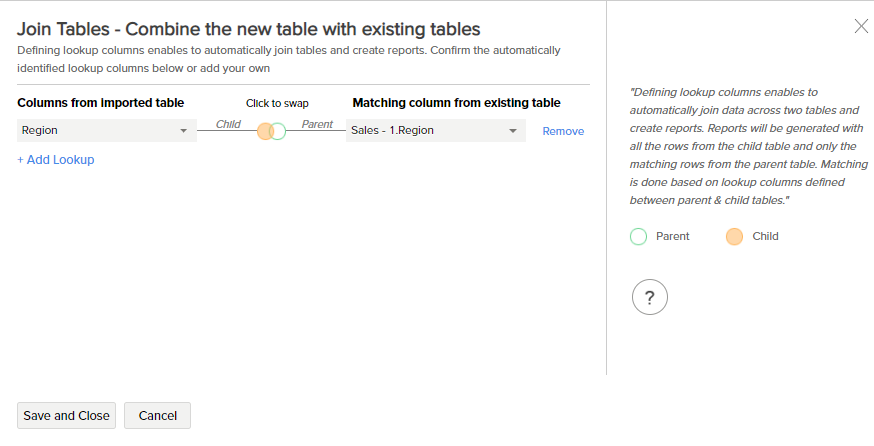
Task: Close the Join Tables dialog with X
Action: click(861, 27)
